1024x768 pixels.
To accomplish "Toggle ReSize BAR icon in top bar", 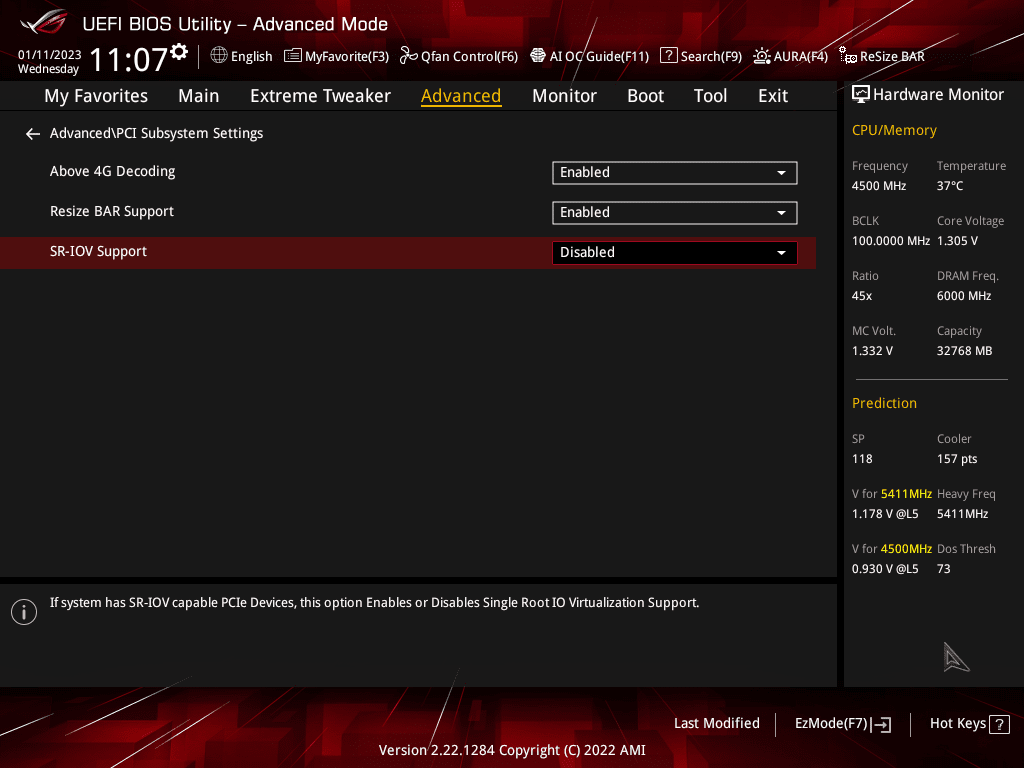I will click(848, 56).
